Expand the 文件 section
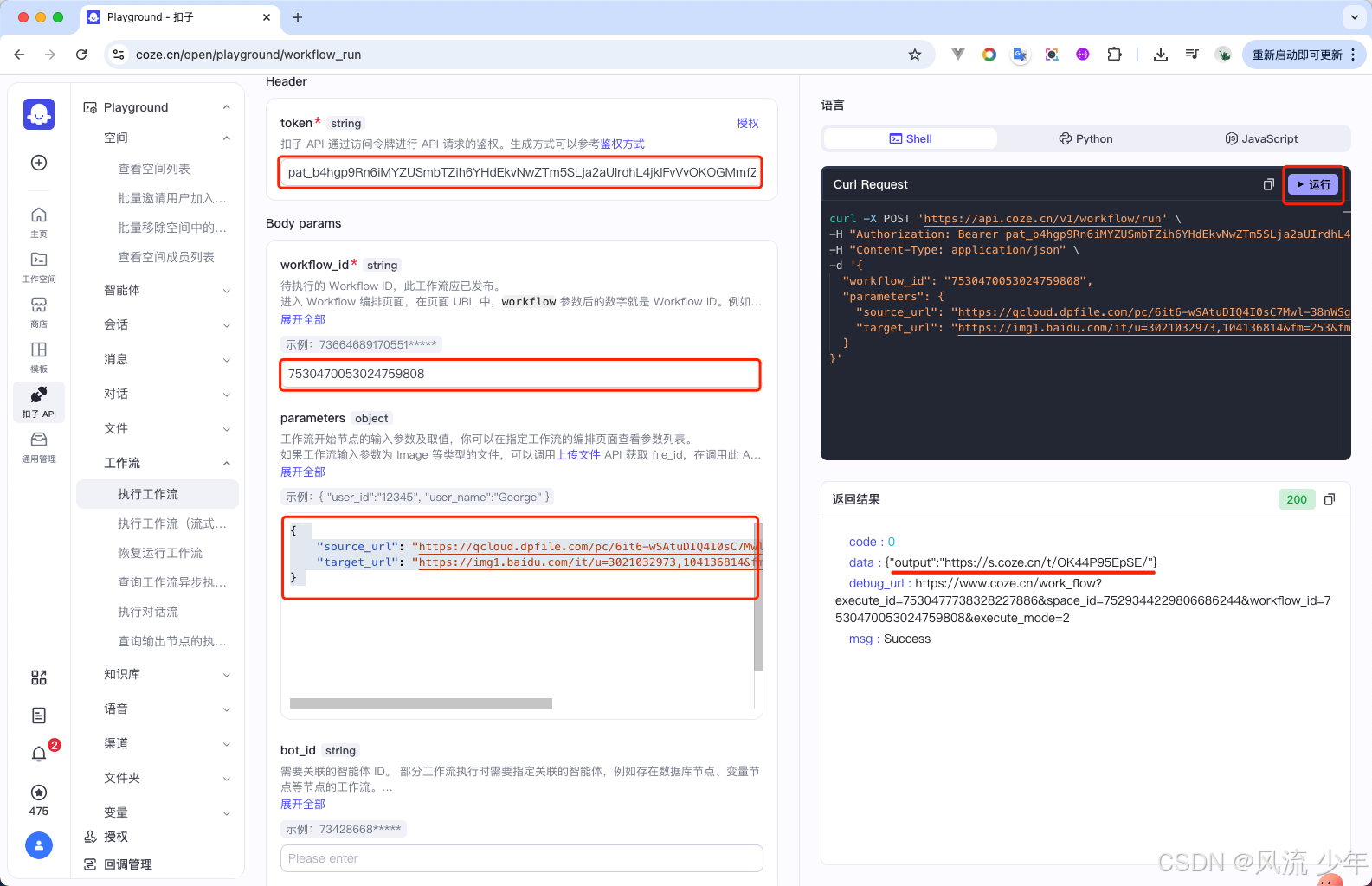The width and height of the screenshot is (1372, 886). 226,429
